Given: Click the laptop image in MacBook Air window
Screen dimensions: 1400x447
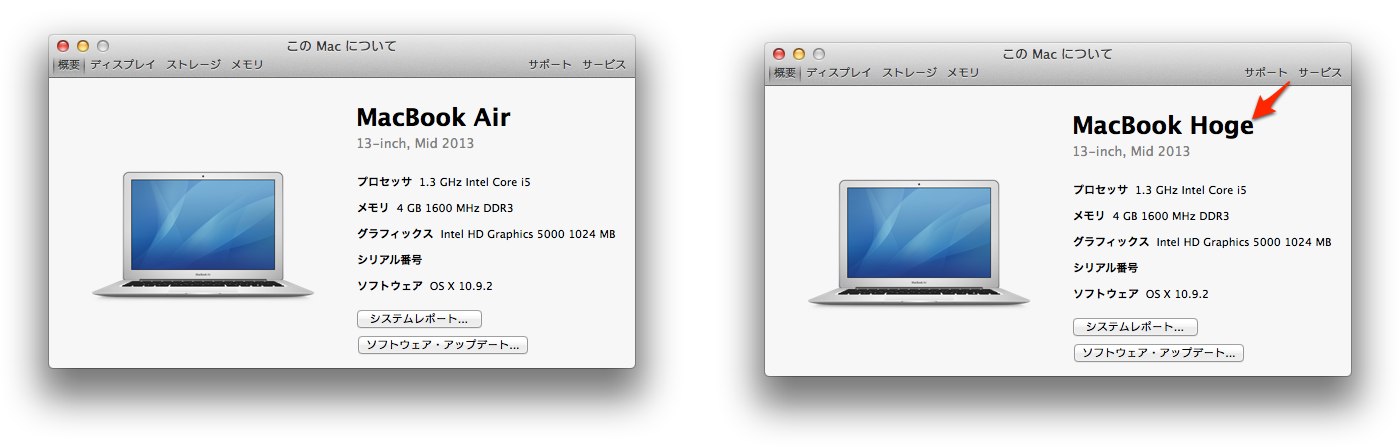Looking at the screenshot, I should point(203,235).
